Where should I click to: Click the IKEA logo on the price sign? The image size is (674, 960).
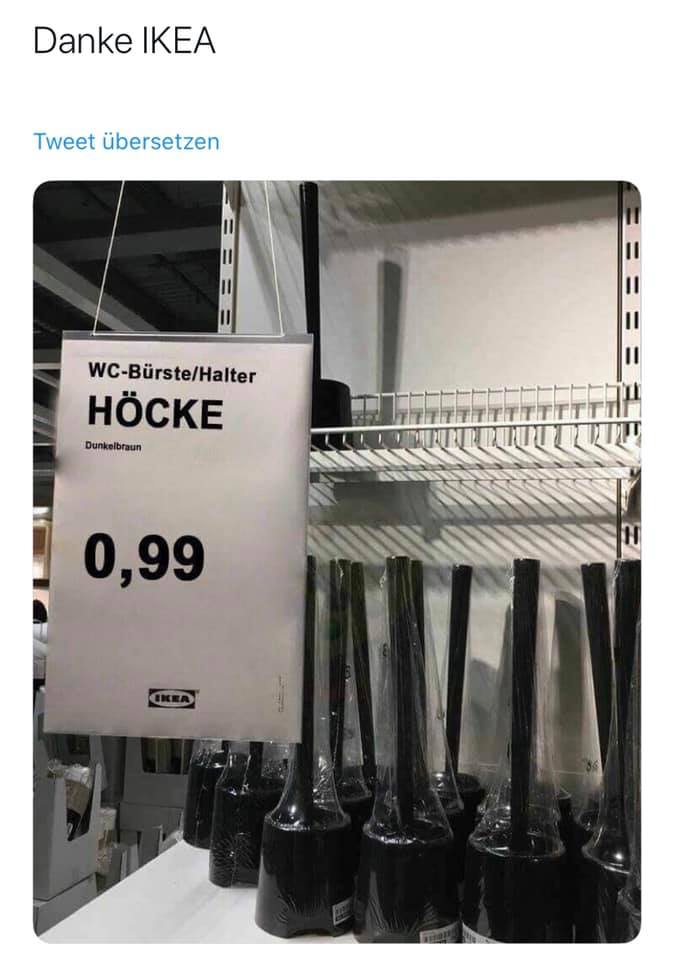pyautogui.click(x=173, y=698)
